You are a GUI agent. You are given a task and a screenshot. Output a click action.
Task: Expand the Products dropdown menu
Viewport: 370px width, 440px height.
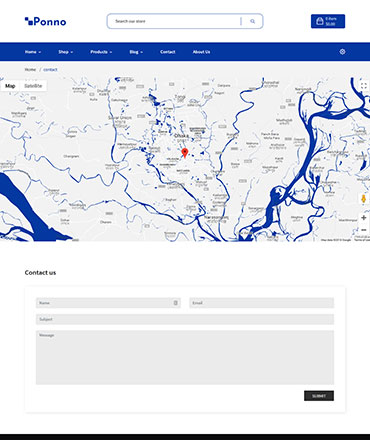[101, 52]
